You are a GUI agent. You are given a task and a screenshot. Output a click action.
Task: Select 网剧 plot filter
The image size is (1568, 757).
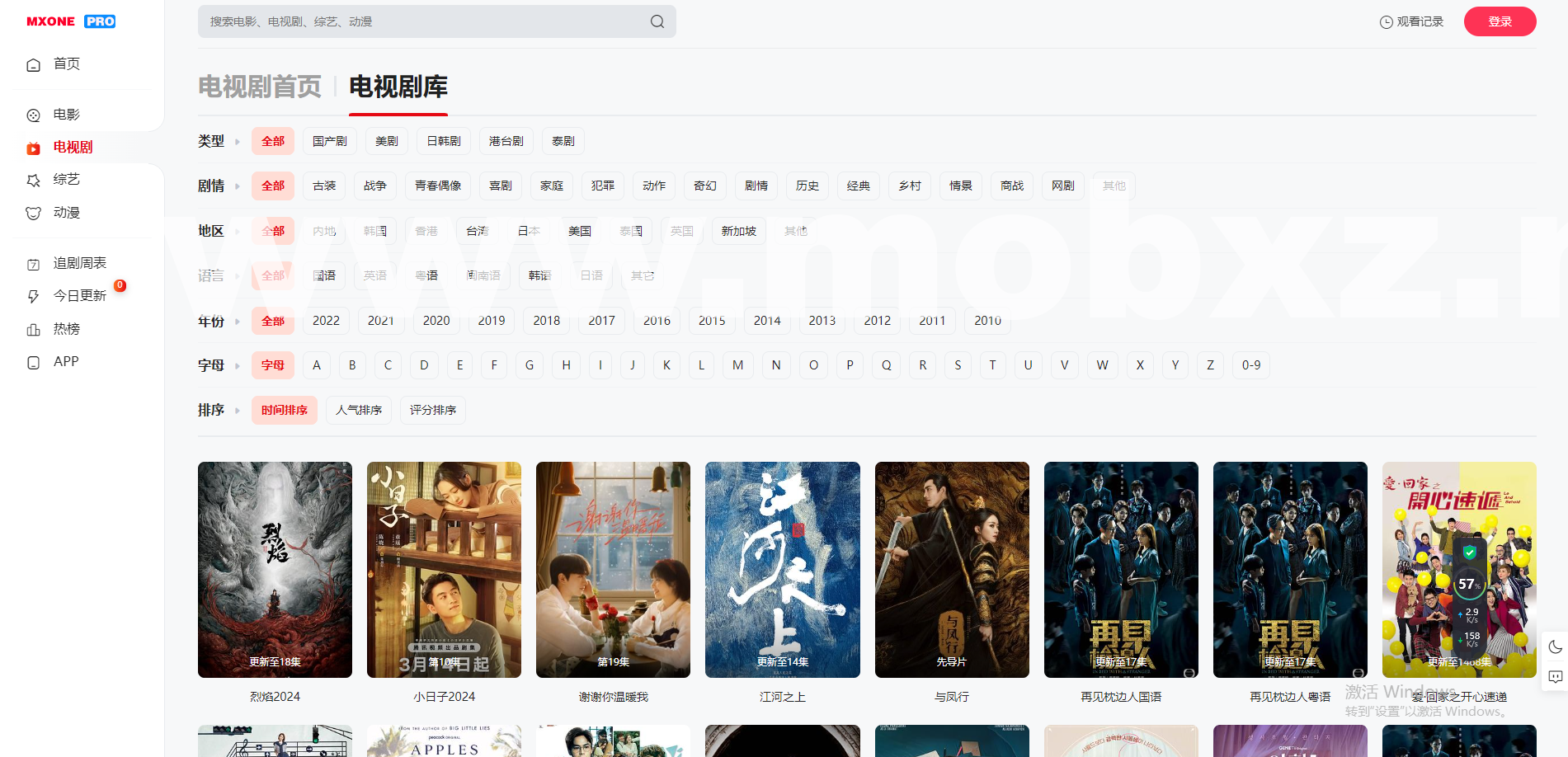click(1063, 186)
